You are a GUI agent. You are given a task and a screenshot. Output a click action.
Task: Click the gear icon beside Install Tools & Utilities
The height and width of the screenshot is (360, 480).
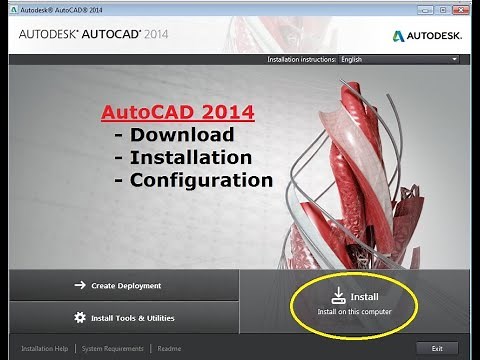[x=80, y=317]
